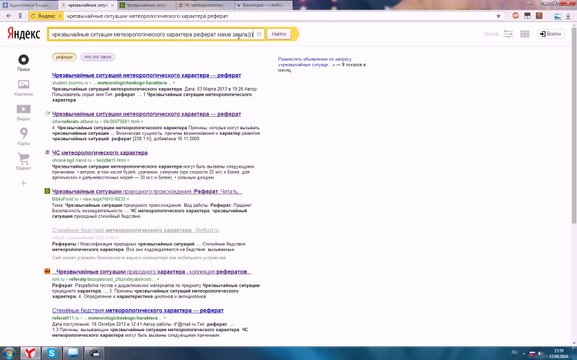Open Картинки image search in sidebar

click(24, 88)
